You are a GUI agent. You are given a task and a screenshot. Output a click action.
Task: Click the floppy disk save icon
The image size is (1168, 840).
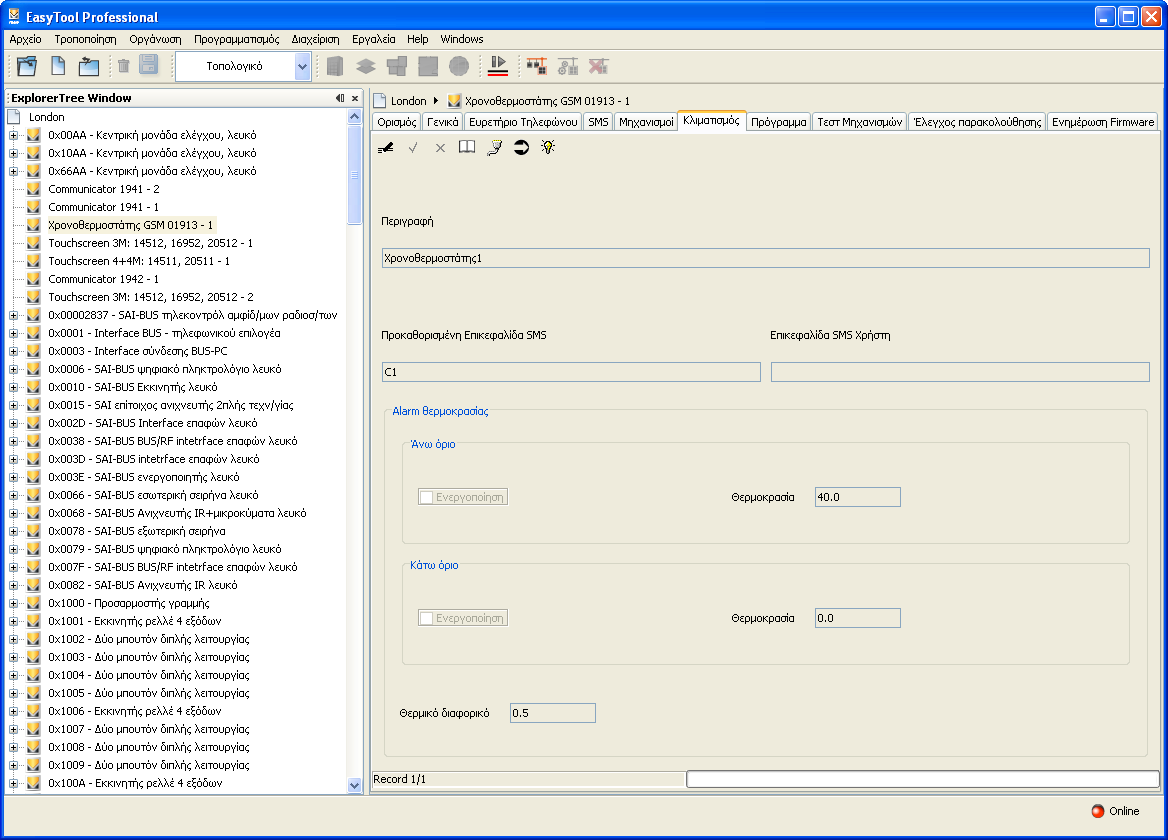(x=149, y=65)
